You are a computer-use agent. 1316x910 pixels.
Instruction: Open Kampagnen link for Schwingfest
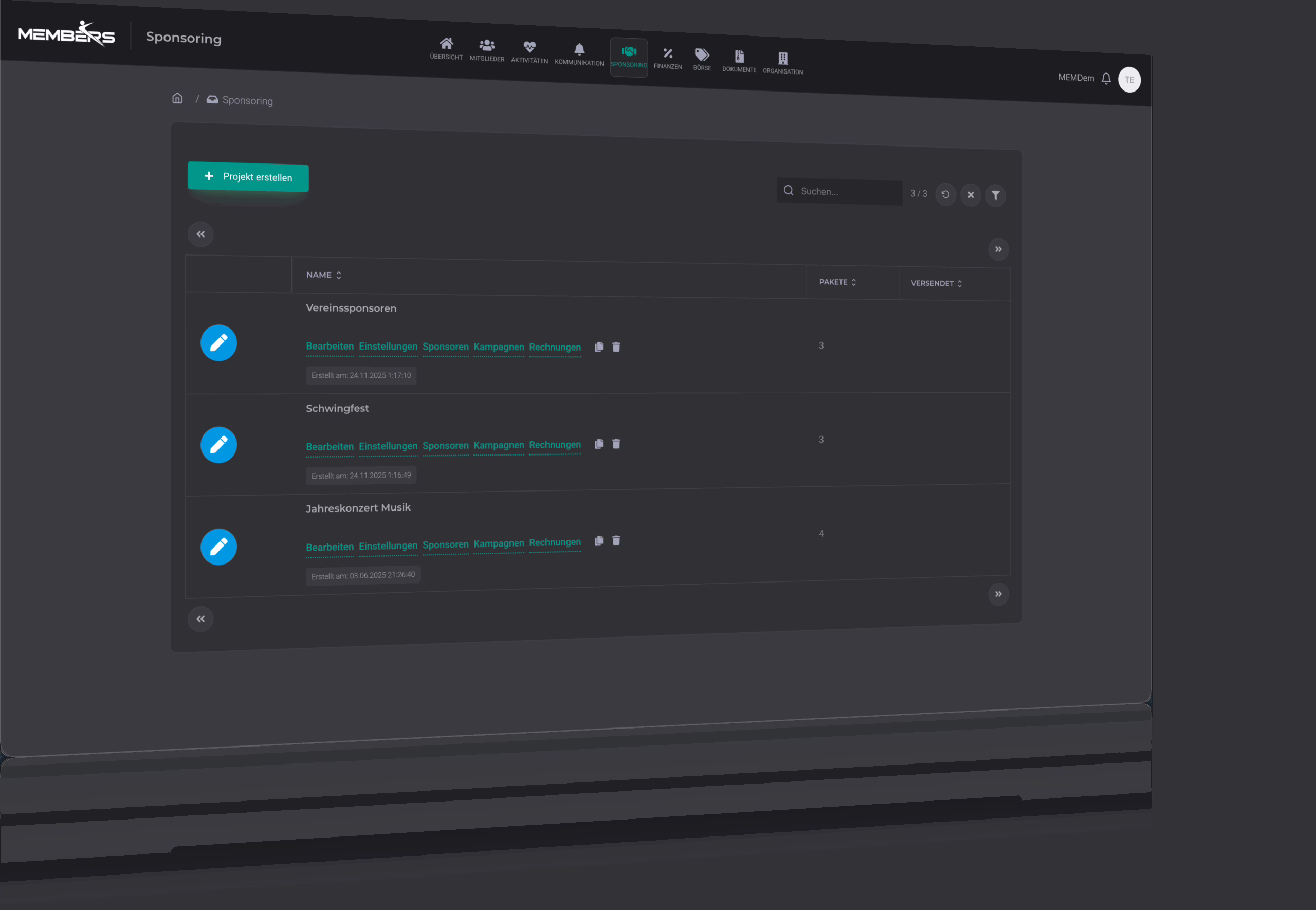tap(498, 445)
